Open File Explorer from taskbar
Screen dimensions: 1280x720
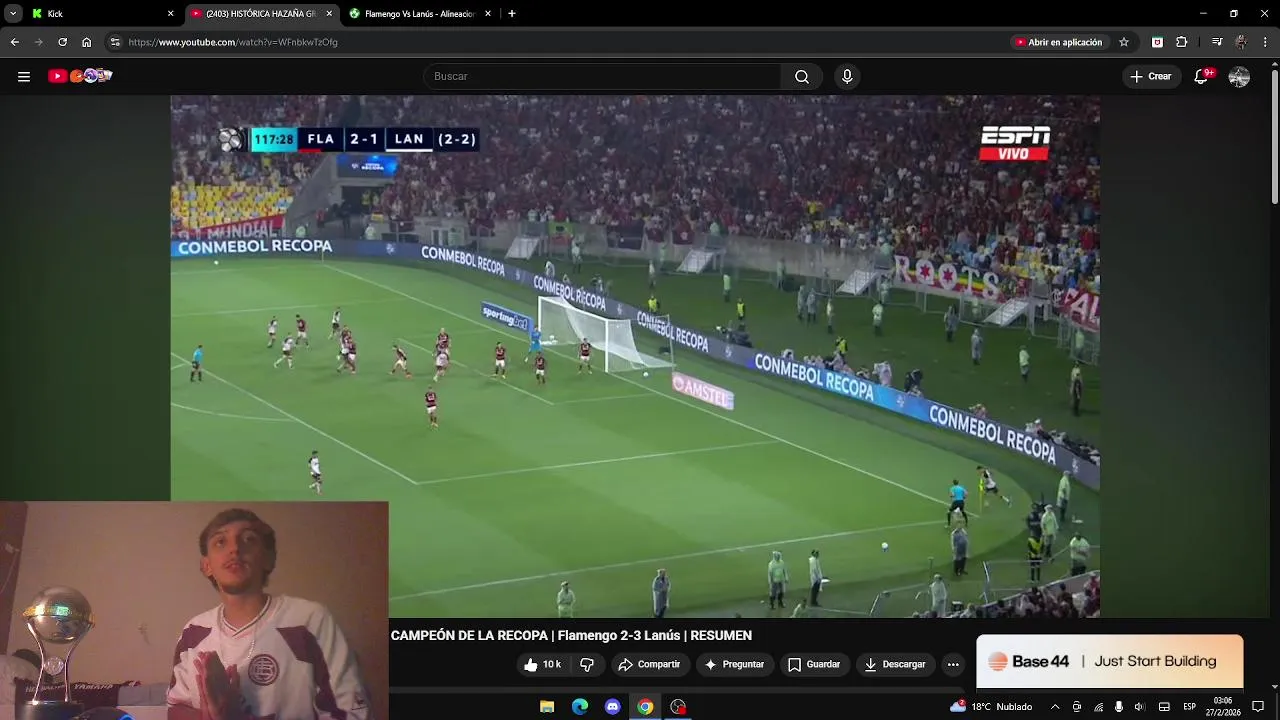tap(547, 706)
